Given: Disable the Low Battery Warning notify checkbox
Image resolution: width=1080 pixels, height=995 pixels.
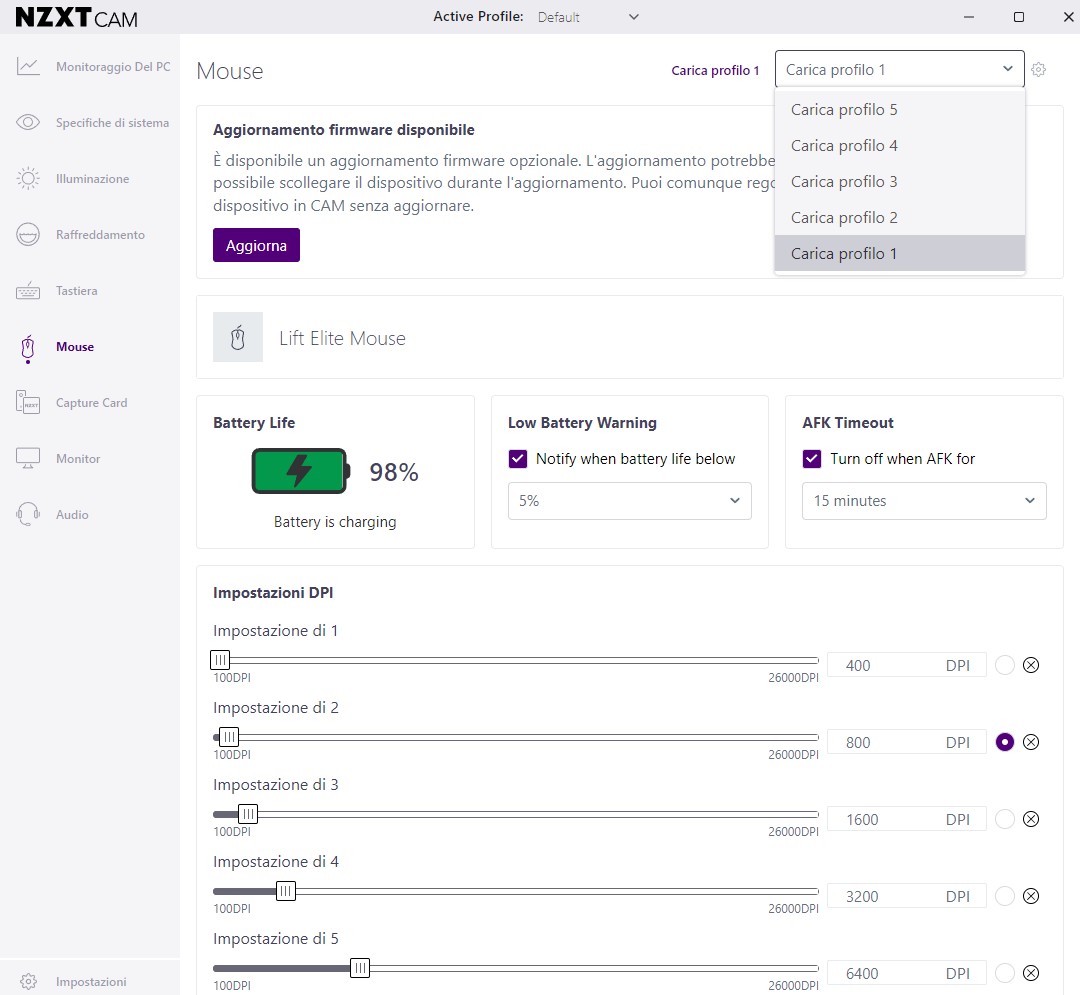Looking at the screenshot, I should [518, 459].
